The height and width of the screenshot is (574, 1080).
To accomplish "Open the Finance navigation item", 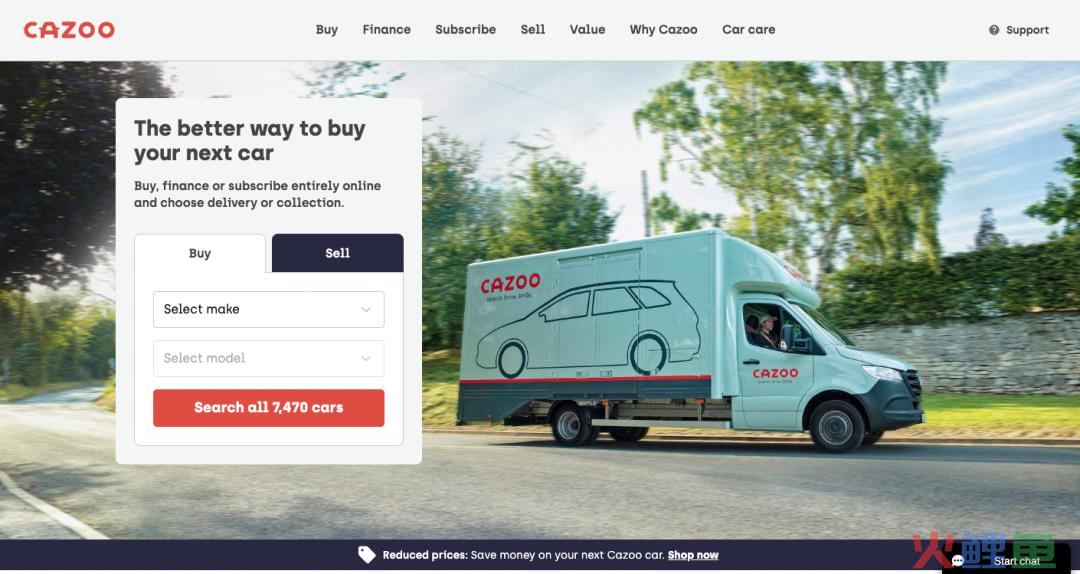I will [x=386, y=30].
